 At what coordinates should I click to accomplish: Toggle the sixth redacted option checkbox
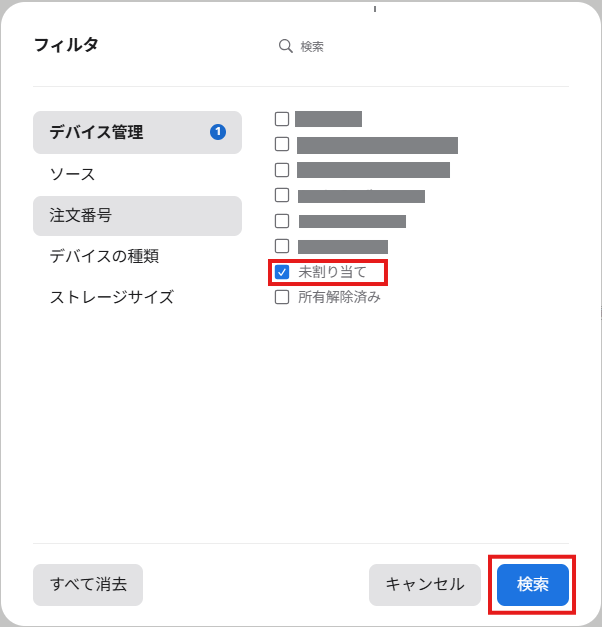(x=282, y=246)
